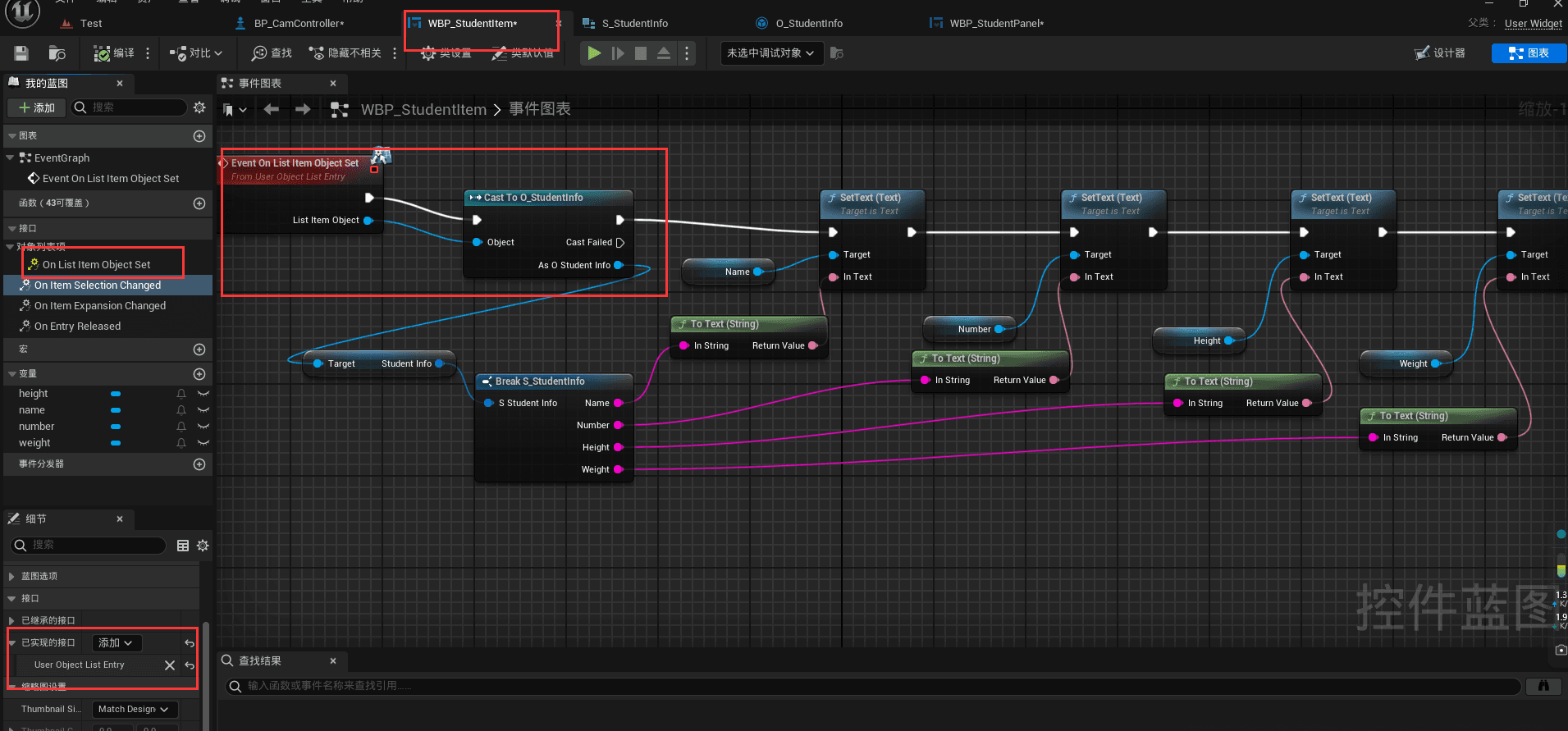Add a new event dispatcher plus icon
Viewport: 1568px width, 731px height.
click(199, 464)
